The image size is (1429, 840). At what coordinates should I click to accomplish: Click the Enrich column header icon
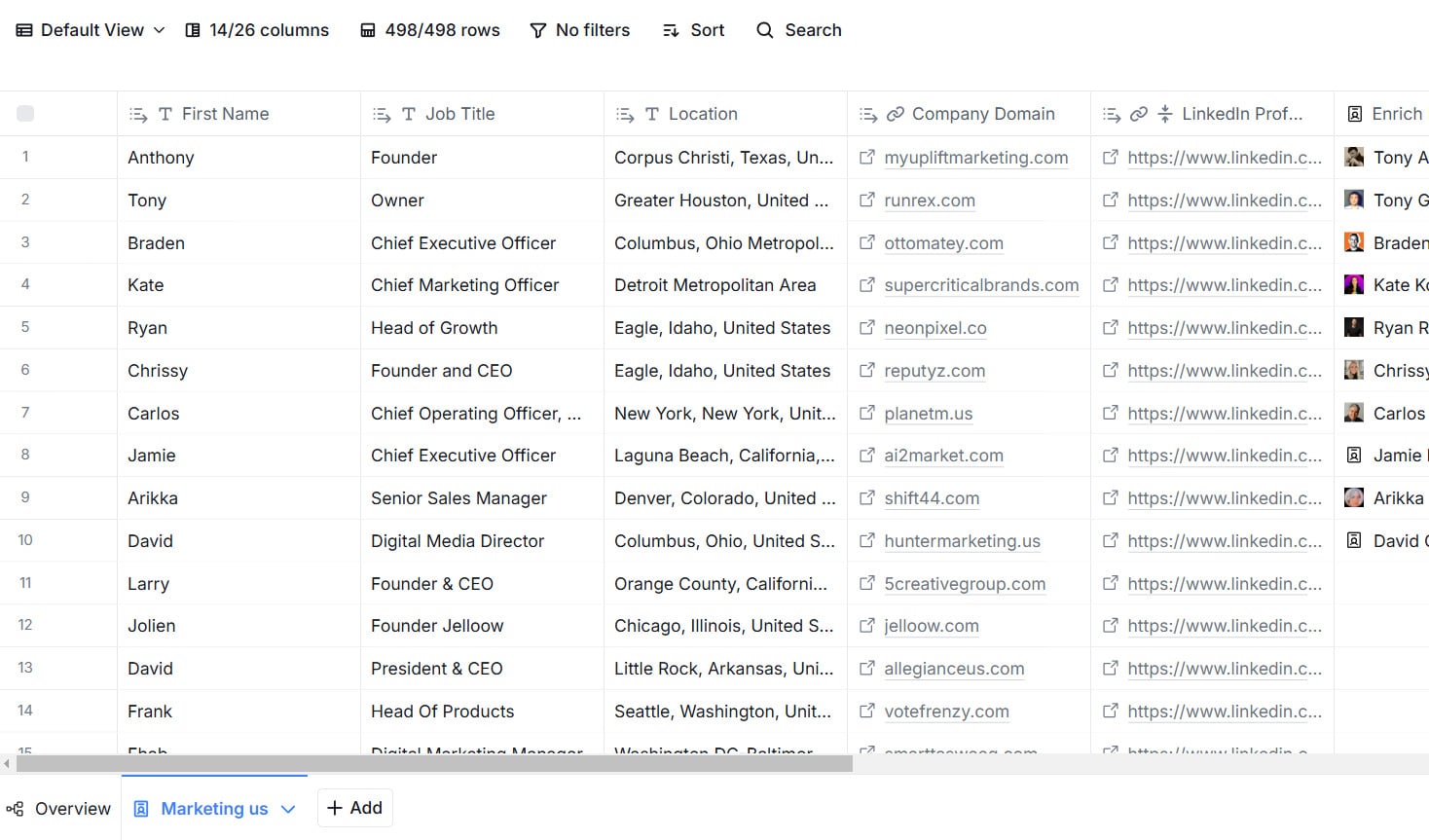pyautogui.click(x=1354, y=114)
